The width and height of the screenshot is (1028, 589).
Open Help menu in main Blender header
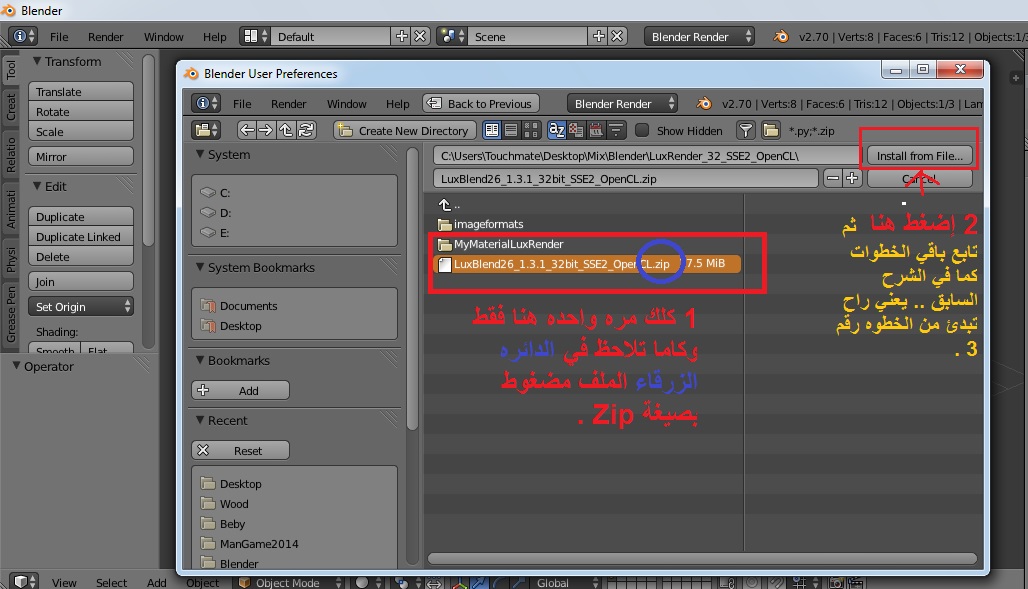(214, 37)
